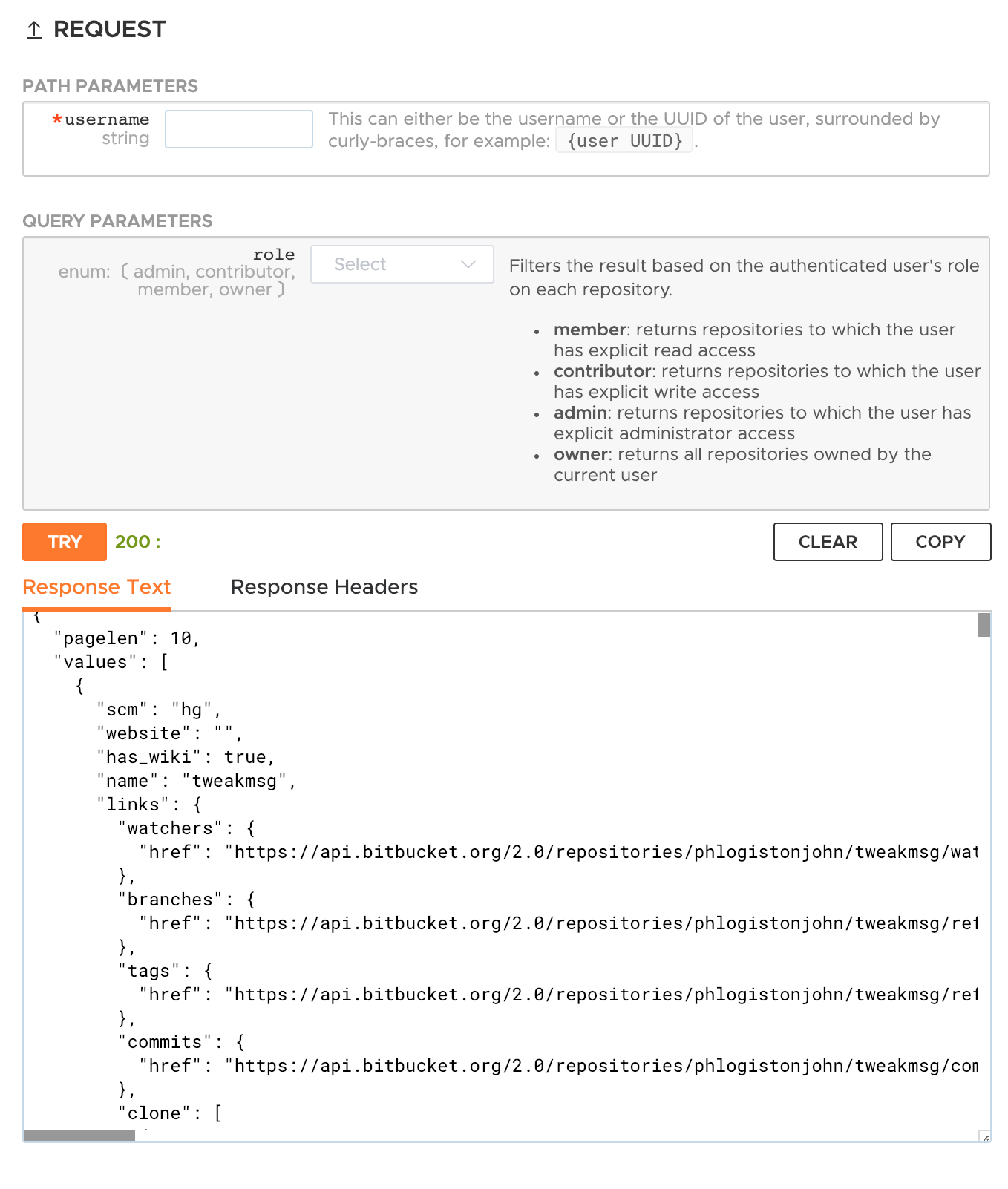The width and height of the screenshot is (1008, 1189).
Task: Click the red required asterisk next to username
Action: pos(57,119)
